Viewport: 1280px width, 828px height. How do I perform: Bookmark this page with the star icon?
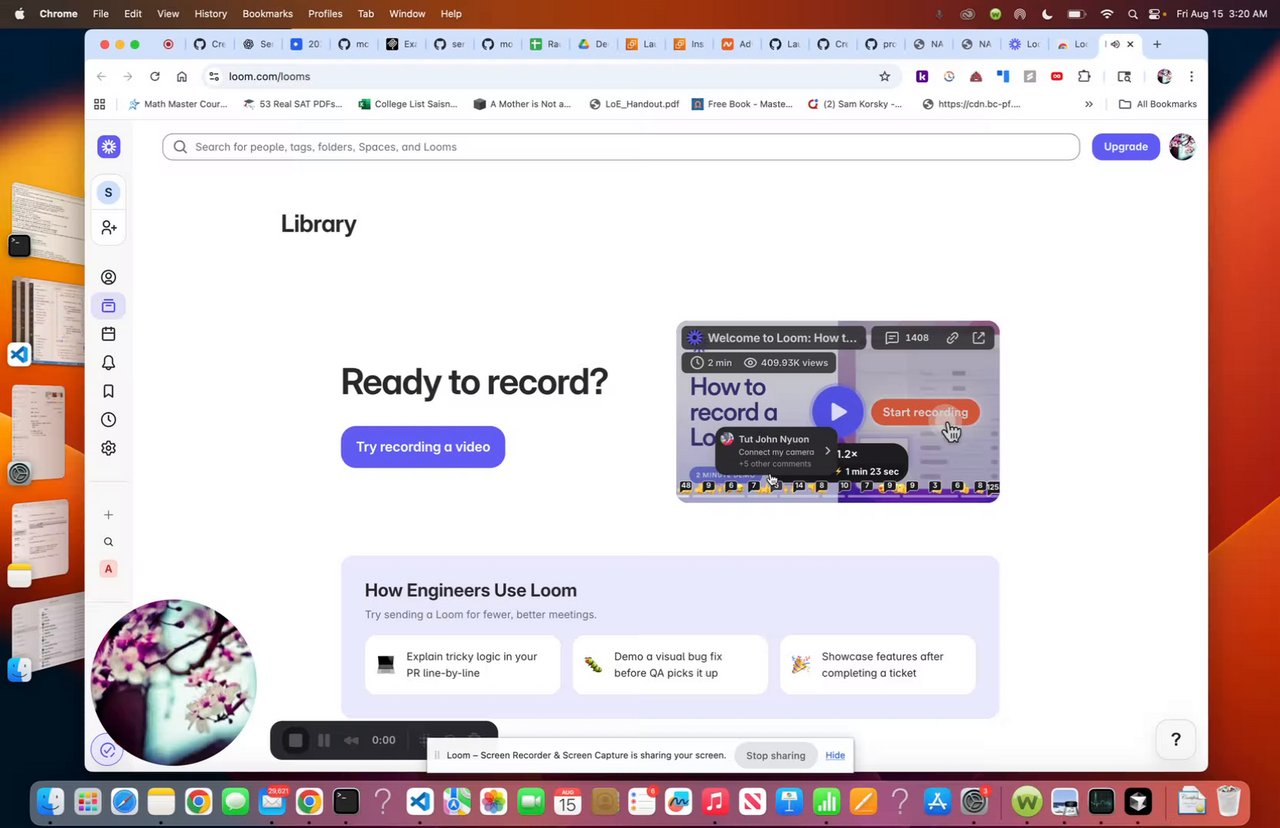point(884,76)
